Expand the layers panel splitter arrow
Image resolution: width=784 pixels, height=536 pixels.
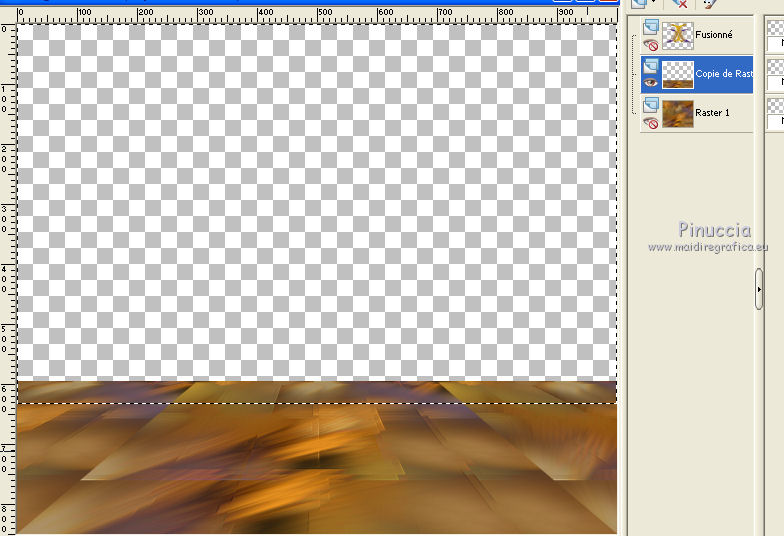[759, 289]
